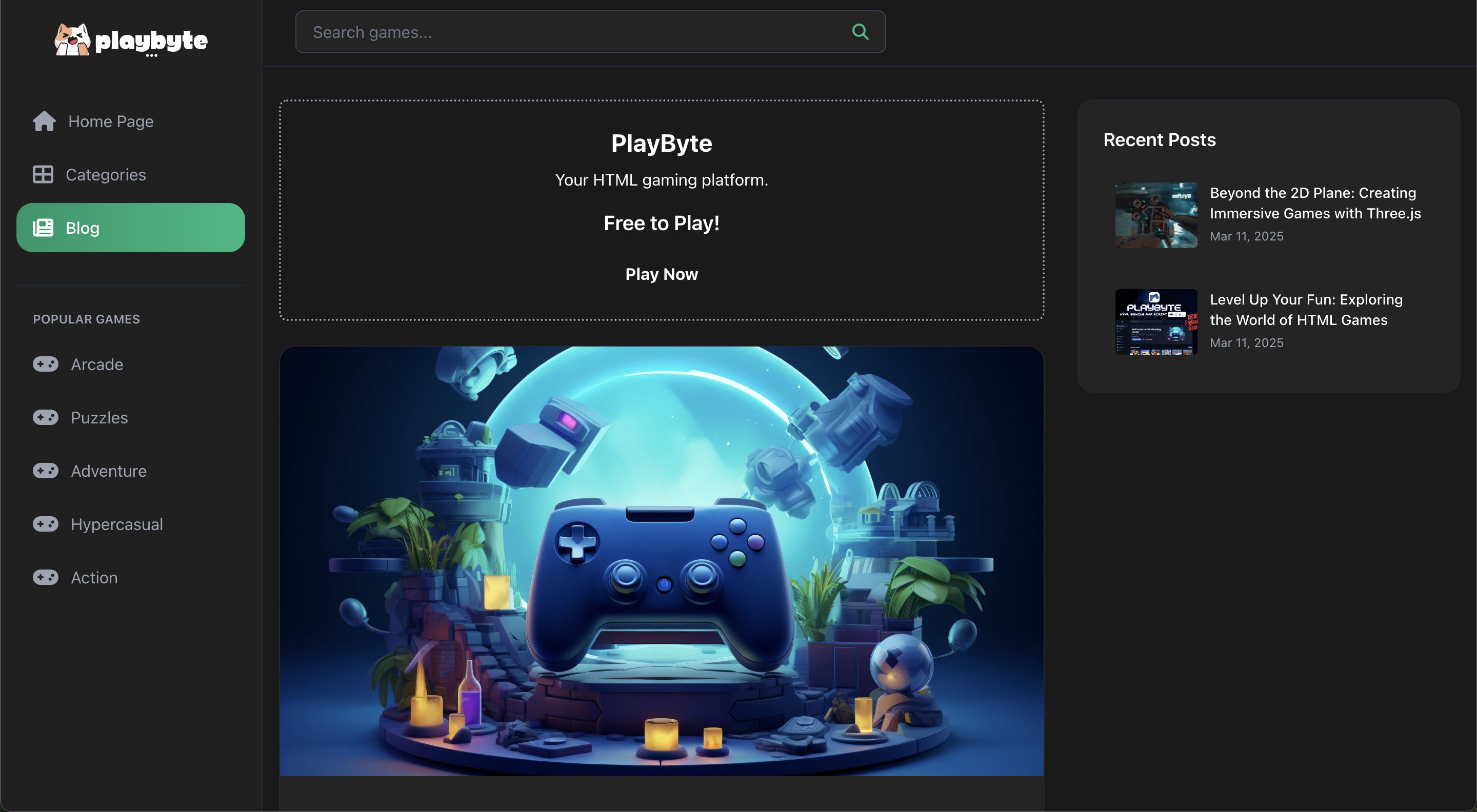Open the Action popular games link
The image size is (1477, 812).
pos(131,577)
